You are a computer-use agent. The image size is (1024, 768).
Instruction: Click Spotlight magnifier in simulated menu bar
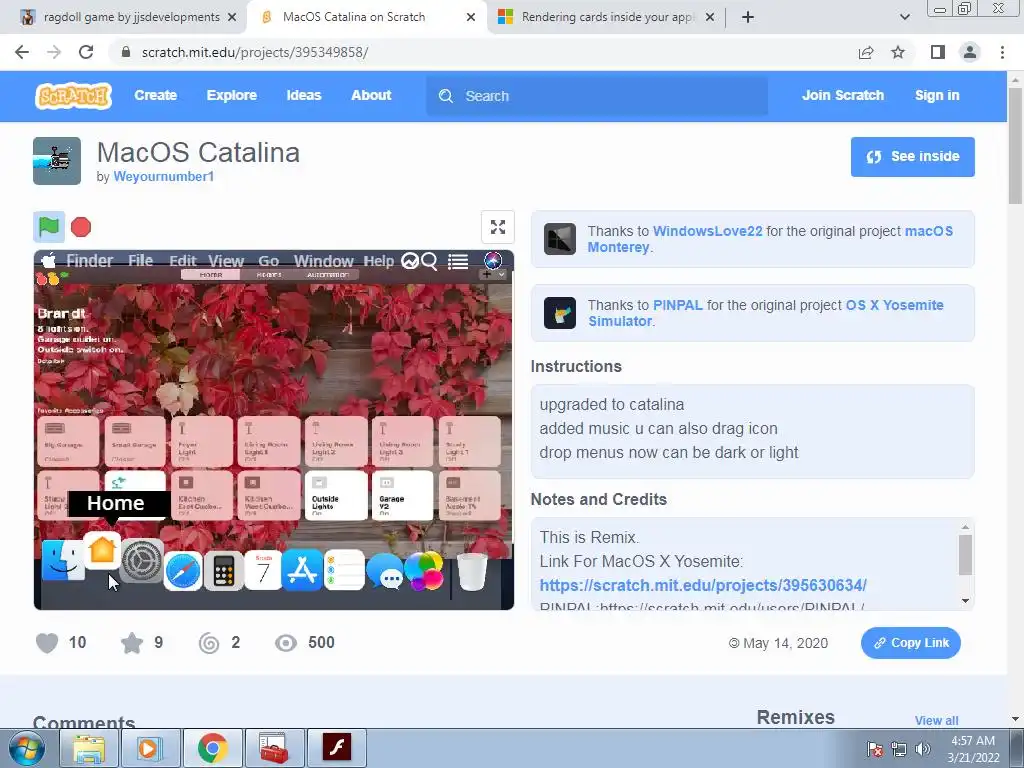pyautogui.click(x=429, y=261)
